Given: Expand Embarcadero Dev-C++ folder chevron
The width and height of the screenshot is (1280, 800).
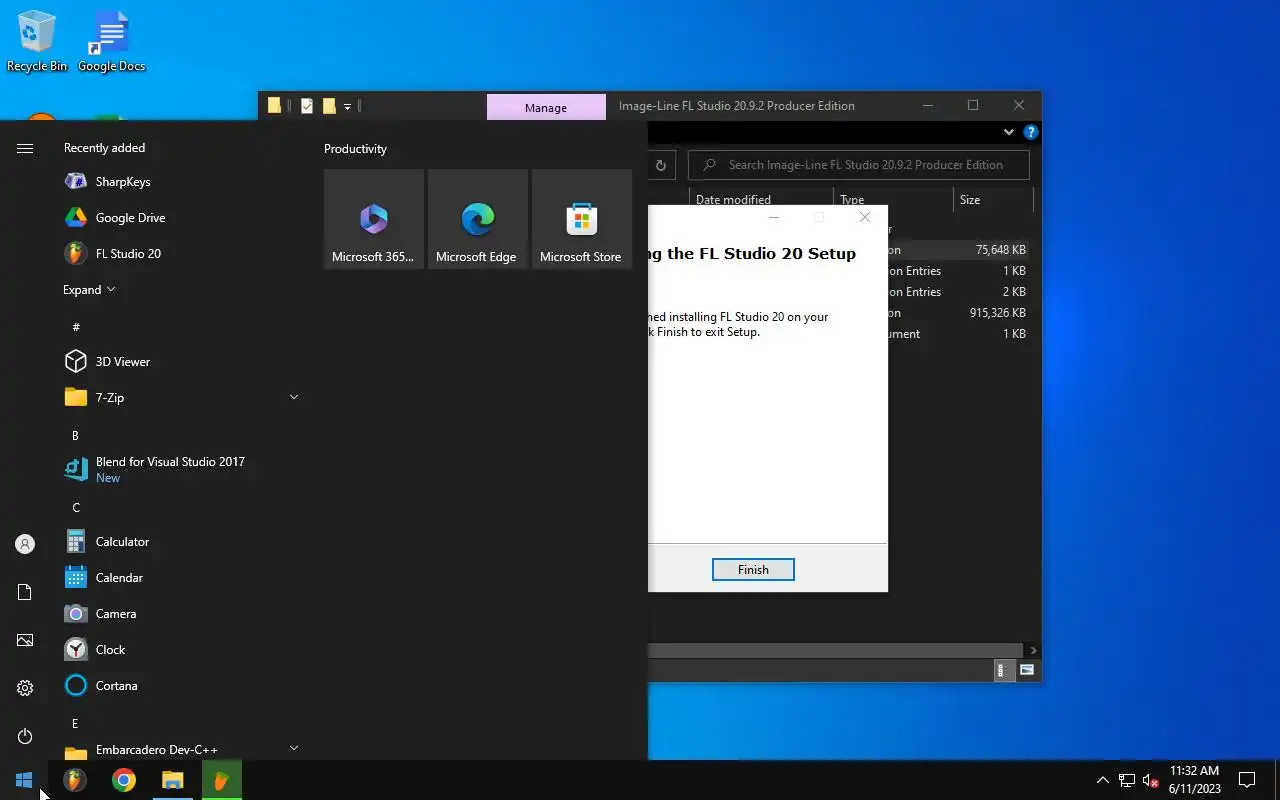Looking at the screenshot, I should [294, 748].
